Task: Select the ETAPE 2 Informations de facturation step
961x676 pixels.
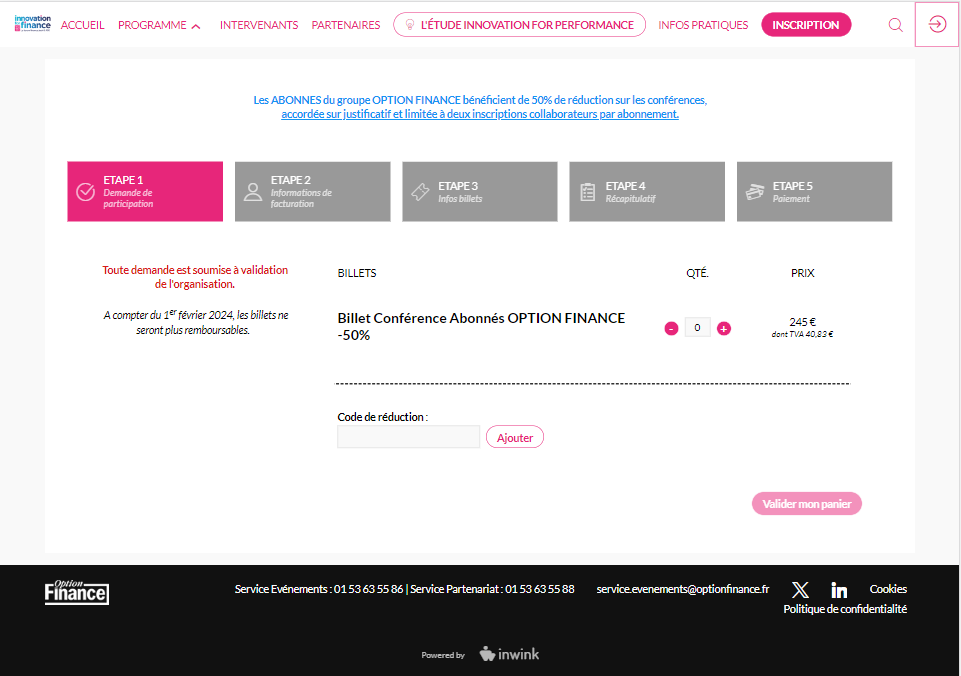Action: pyautogui.click(x=313, y=191)
